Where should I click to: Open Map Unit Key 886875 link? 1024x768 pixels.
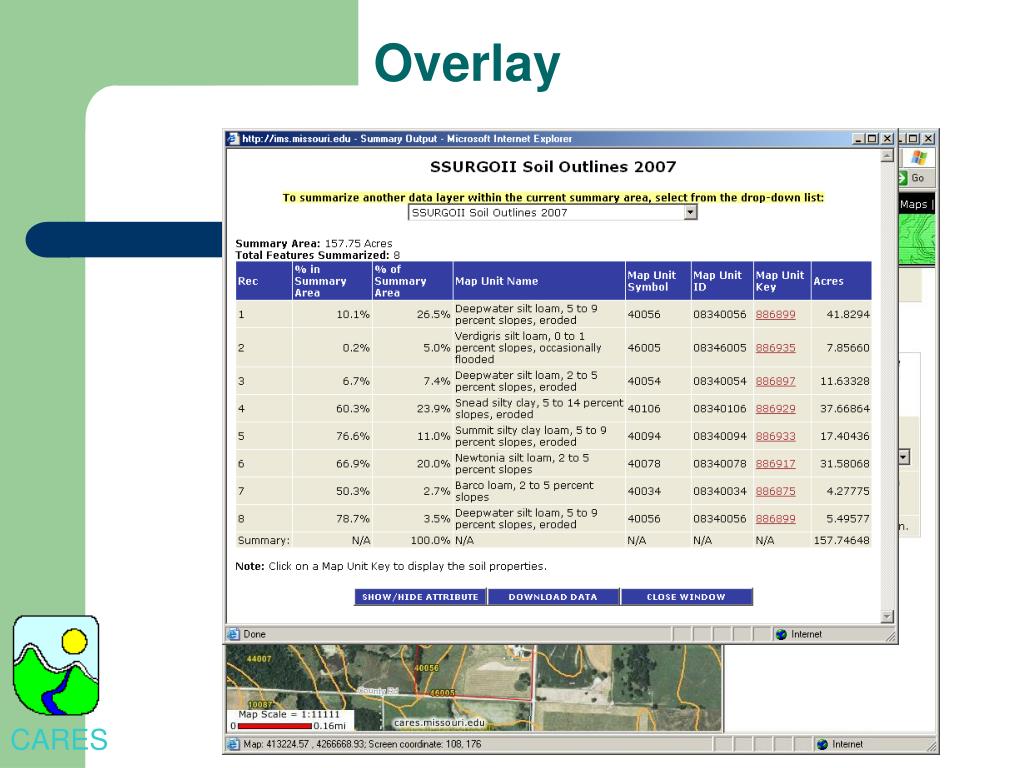(775, 491)
